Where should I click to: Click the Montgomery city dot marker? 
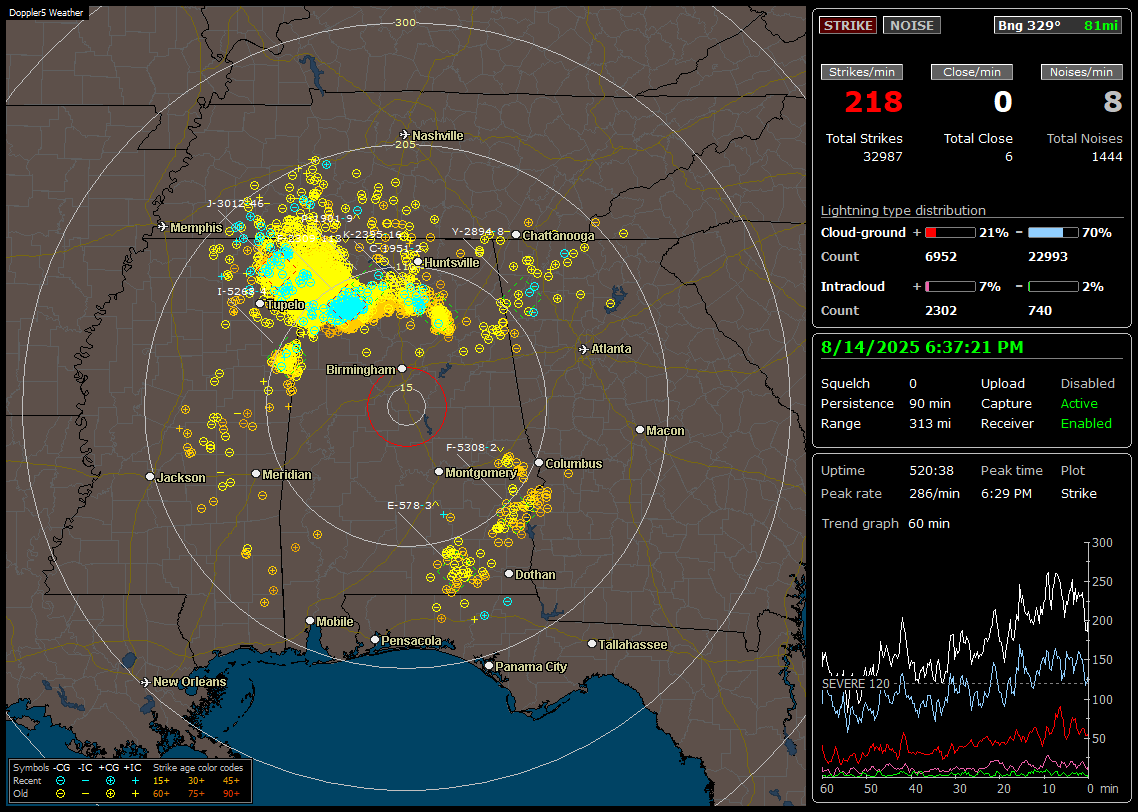pyautogui.click(x=438, y=472)
